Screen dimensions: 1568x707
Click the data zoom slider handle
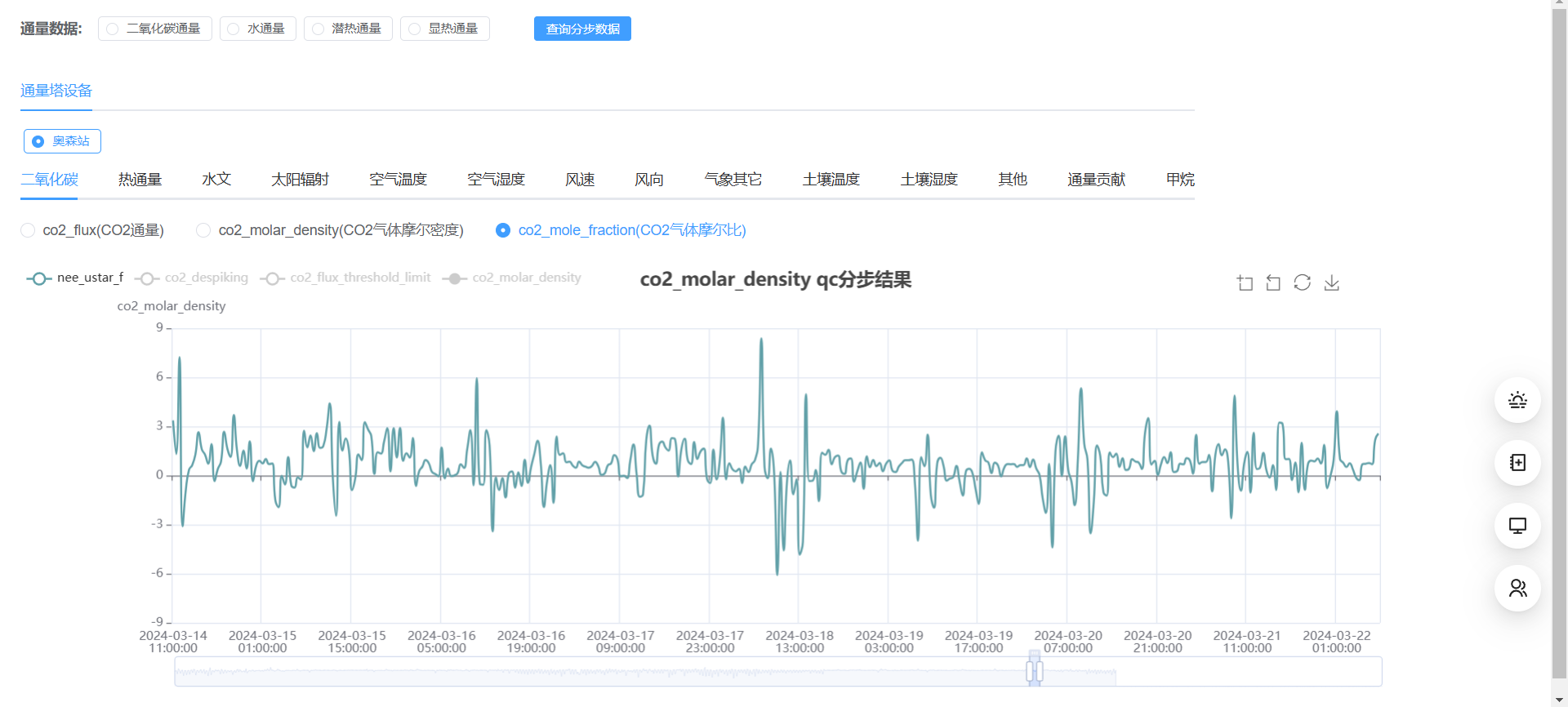[1035, 671]
